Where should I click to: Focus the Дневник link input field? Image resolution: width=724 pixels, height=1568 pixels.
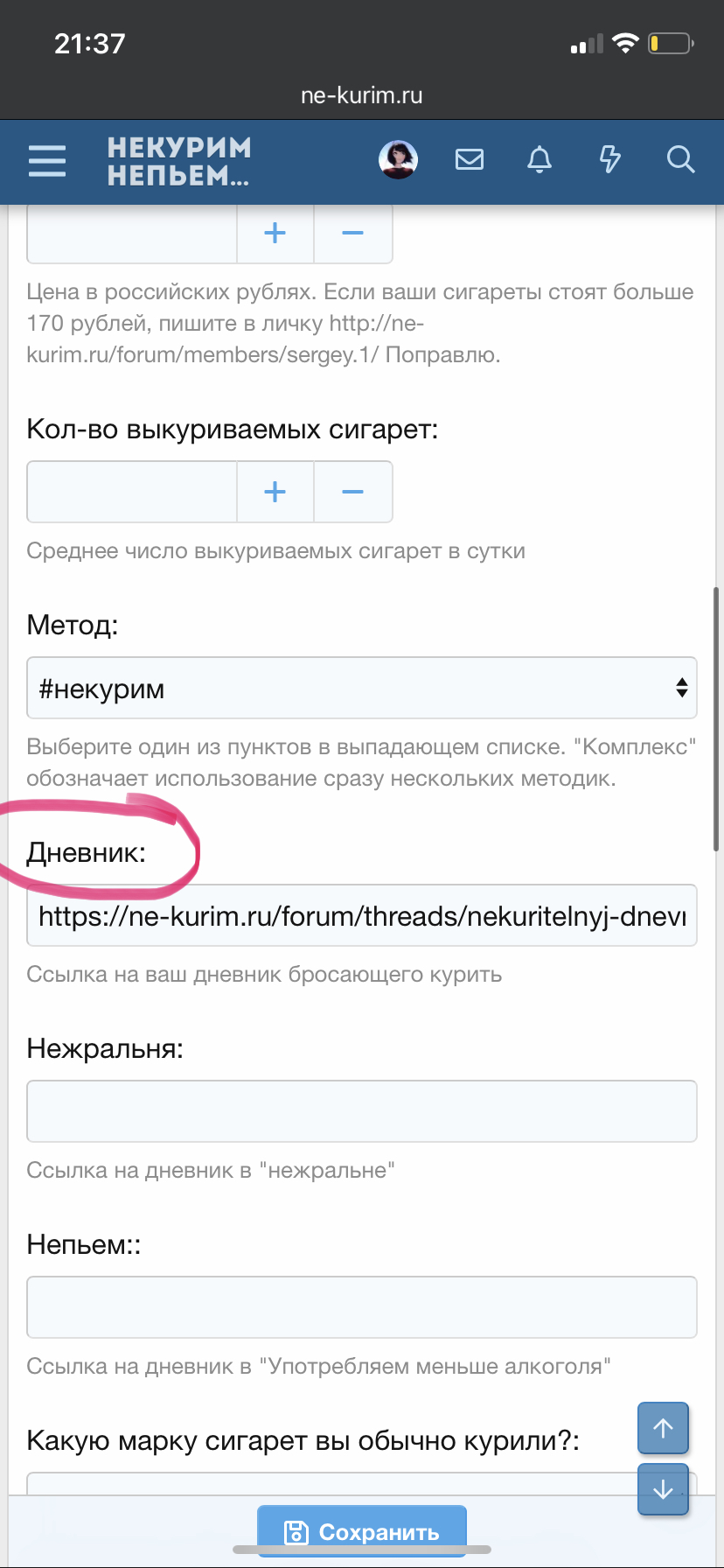pos(361,915)
